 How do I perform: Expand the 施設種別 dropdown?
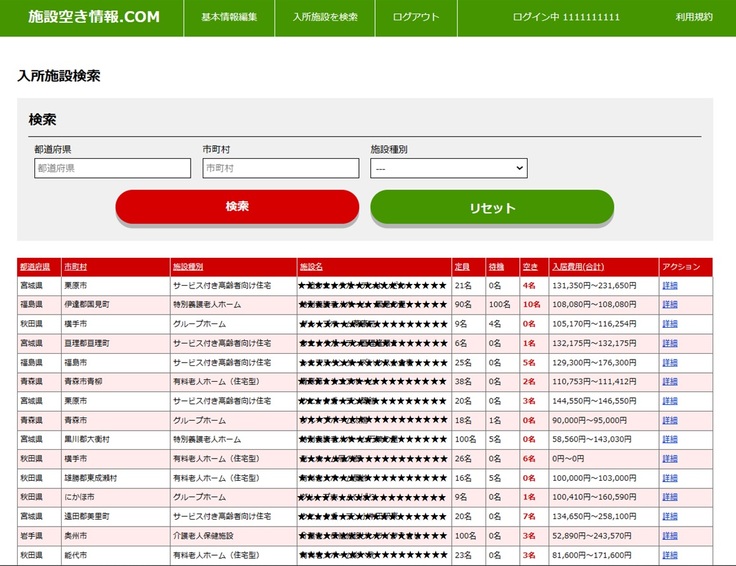point(448,169)
